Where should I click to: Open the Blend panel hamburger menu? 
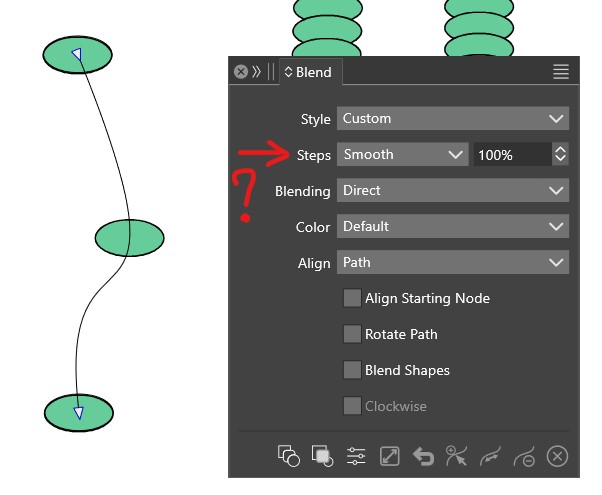pyautogui.click(x=561, y=72)
